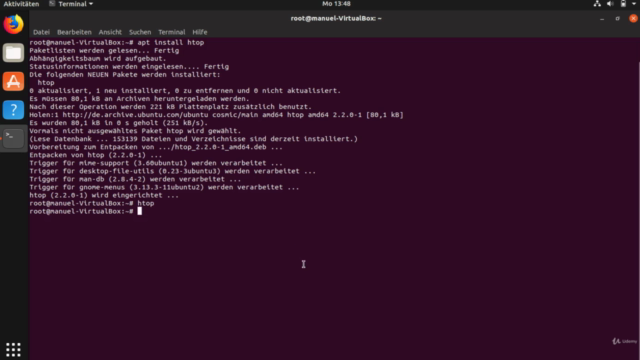Open network status icon in top bar
640x360 pixels.
(597, 4)
